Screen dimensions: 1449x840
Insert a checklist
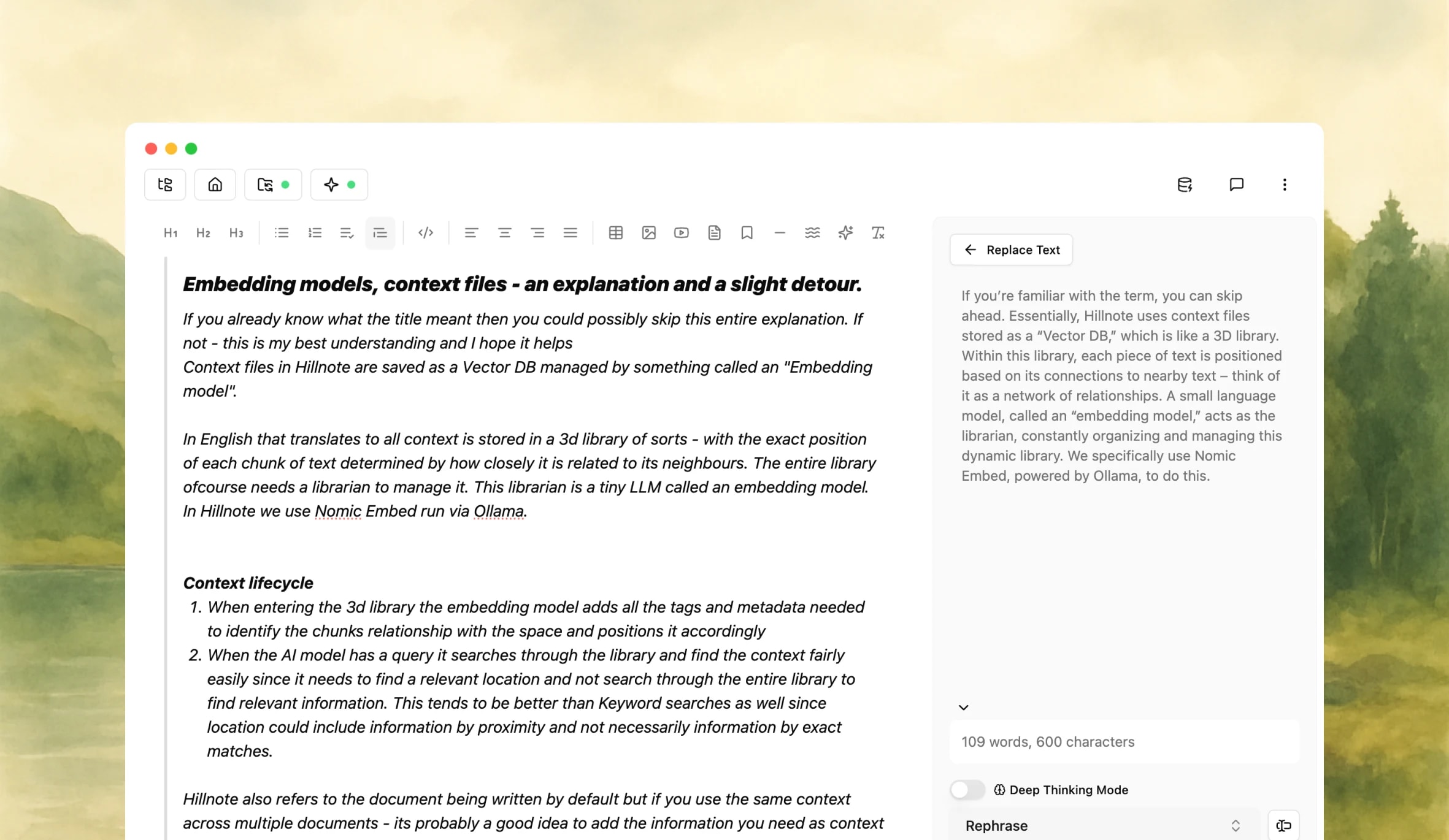click(x=347, y=233)
